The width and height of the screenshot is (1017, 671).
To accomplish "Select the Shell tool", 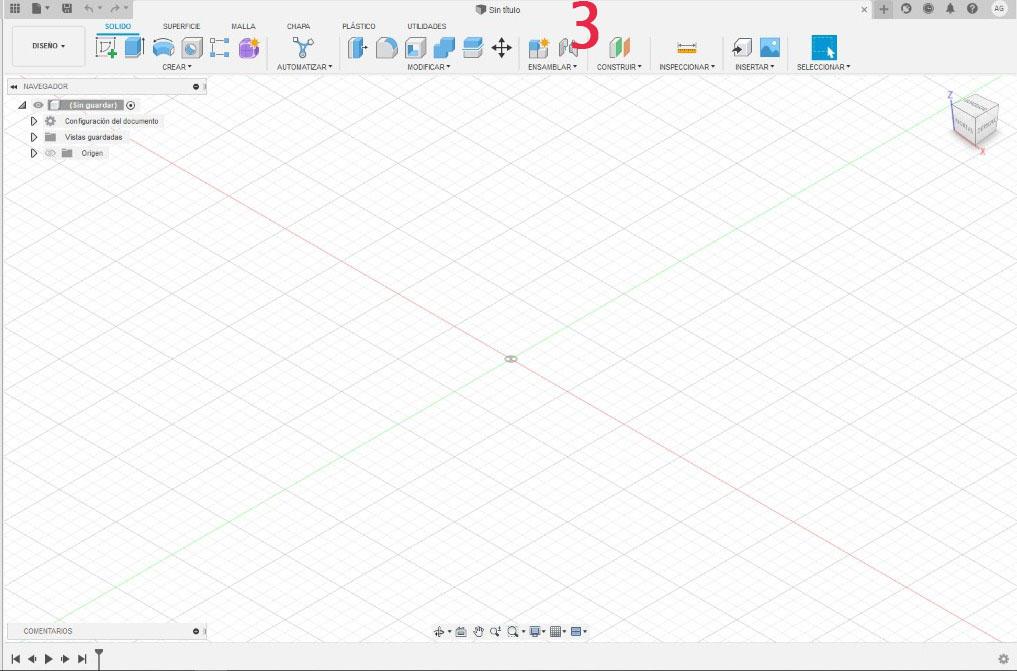I will tap(415, 47).
